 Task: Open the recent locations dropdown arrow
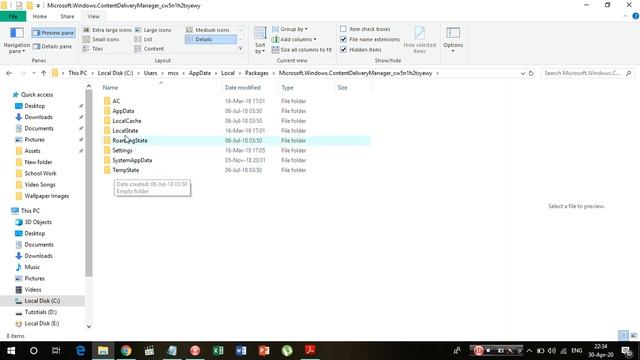point(33,73)
